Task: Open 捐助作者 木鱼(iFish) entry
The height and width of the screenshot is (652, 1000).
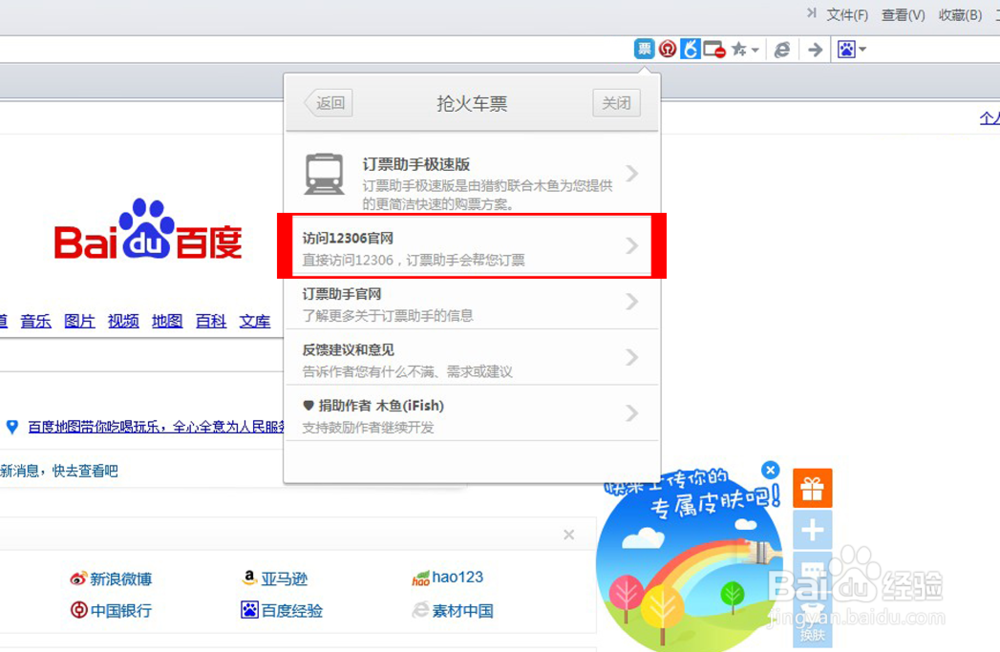Action: tap(472, 413)
